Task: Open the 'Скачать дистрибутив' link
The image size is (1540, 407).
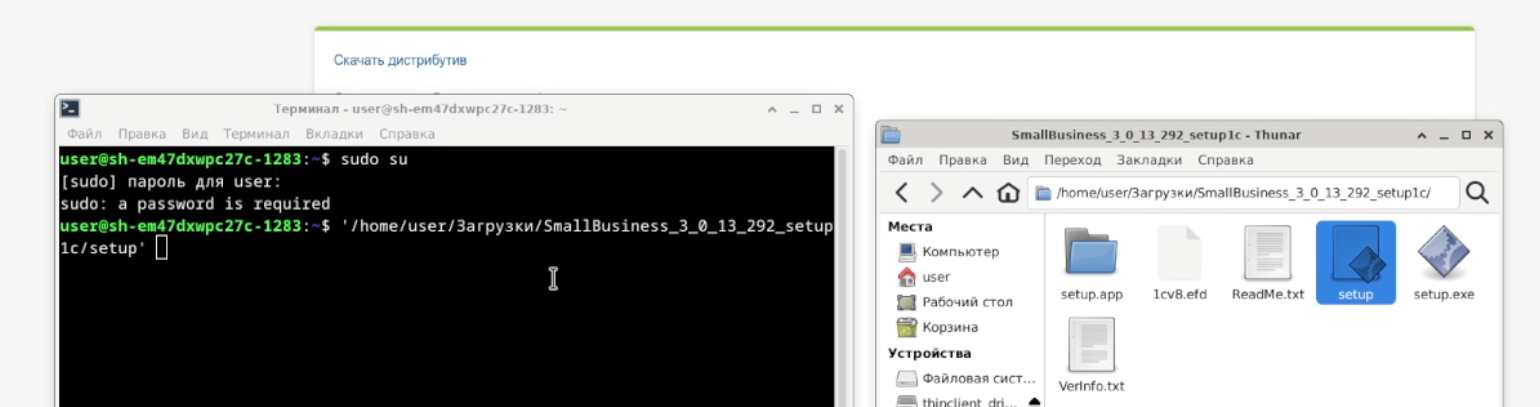Action: (400, 60)
